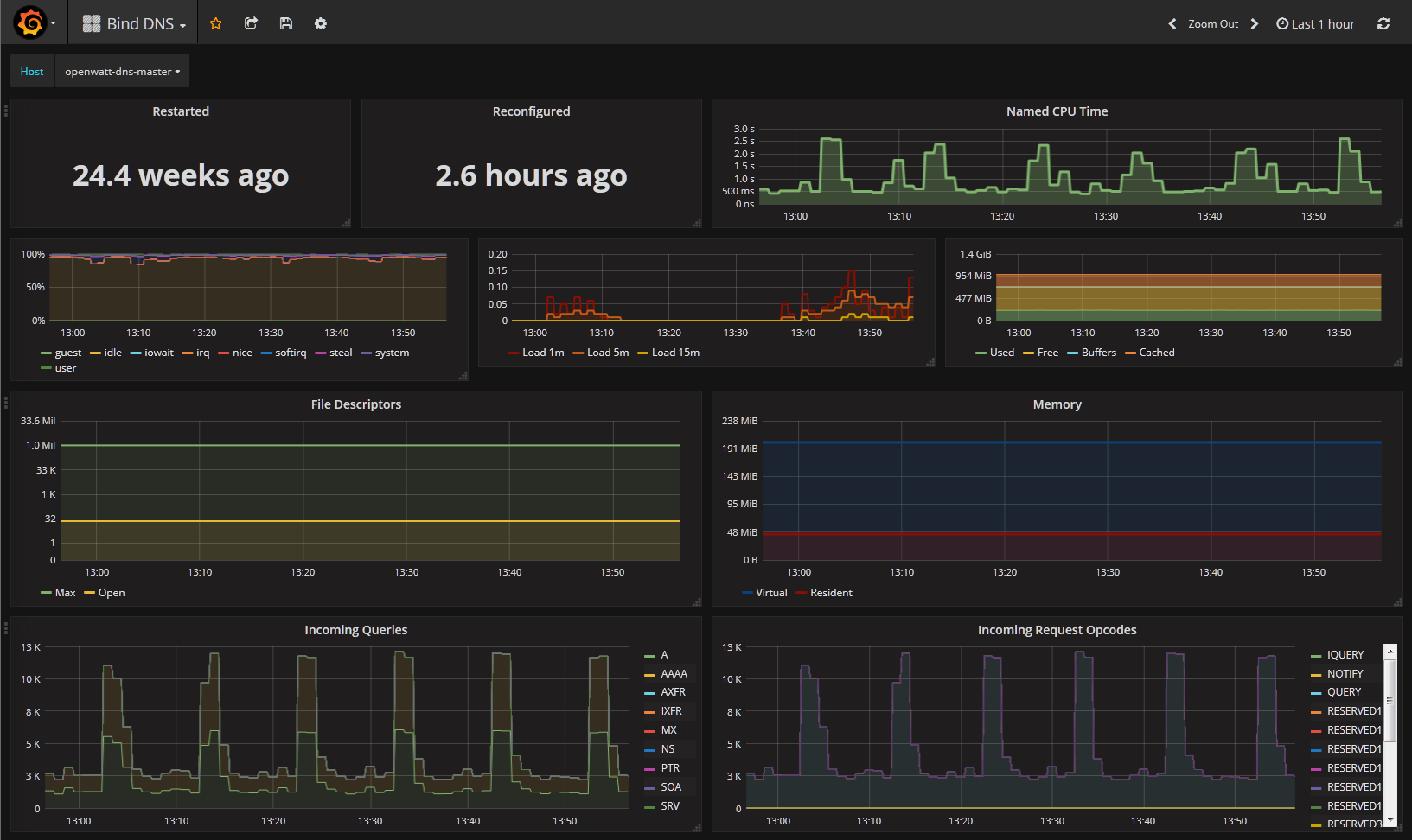Refresh the dashboard using the refresh icon
Screen dimensions: 1412x840
[x=1383, y=23]
